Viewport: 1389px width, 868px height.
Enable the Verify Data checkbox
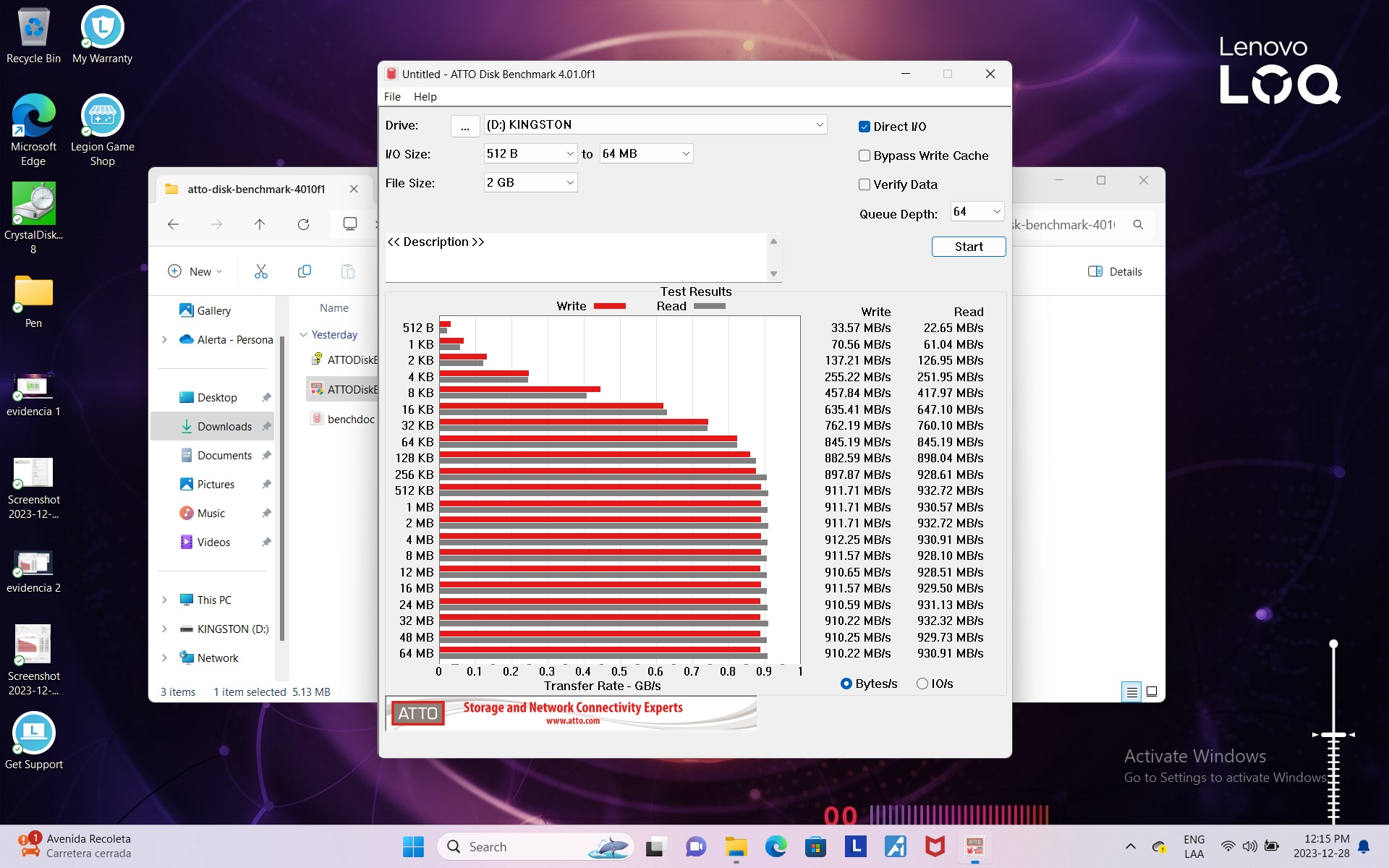coord(864,184)
